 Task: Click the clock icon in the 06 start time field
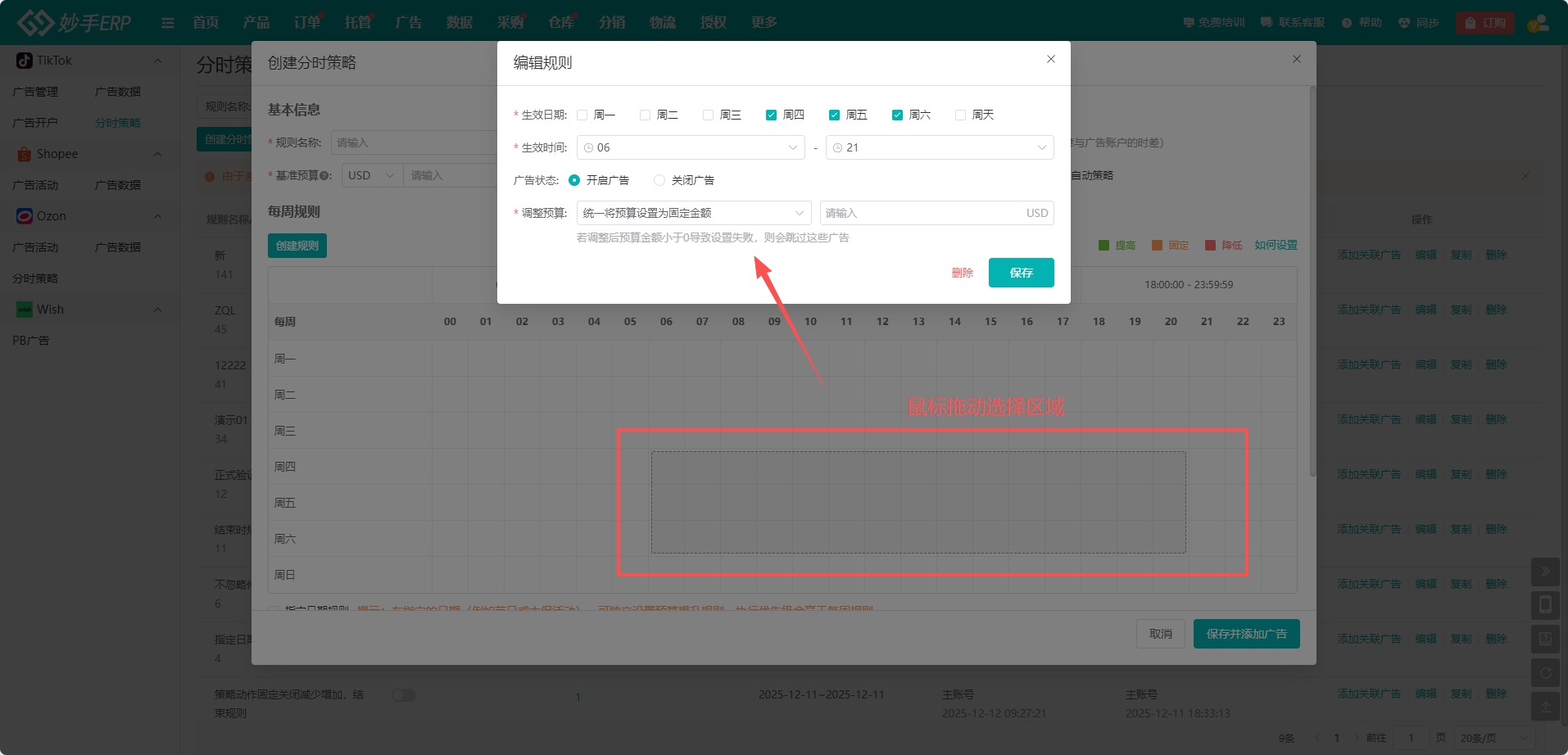[x=588, y=147]
